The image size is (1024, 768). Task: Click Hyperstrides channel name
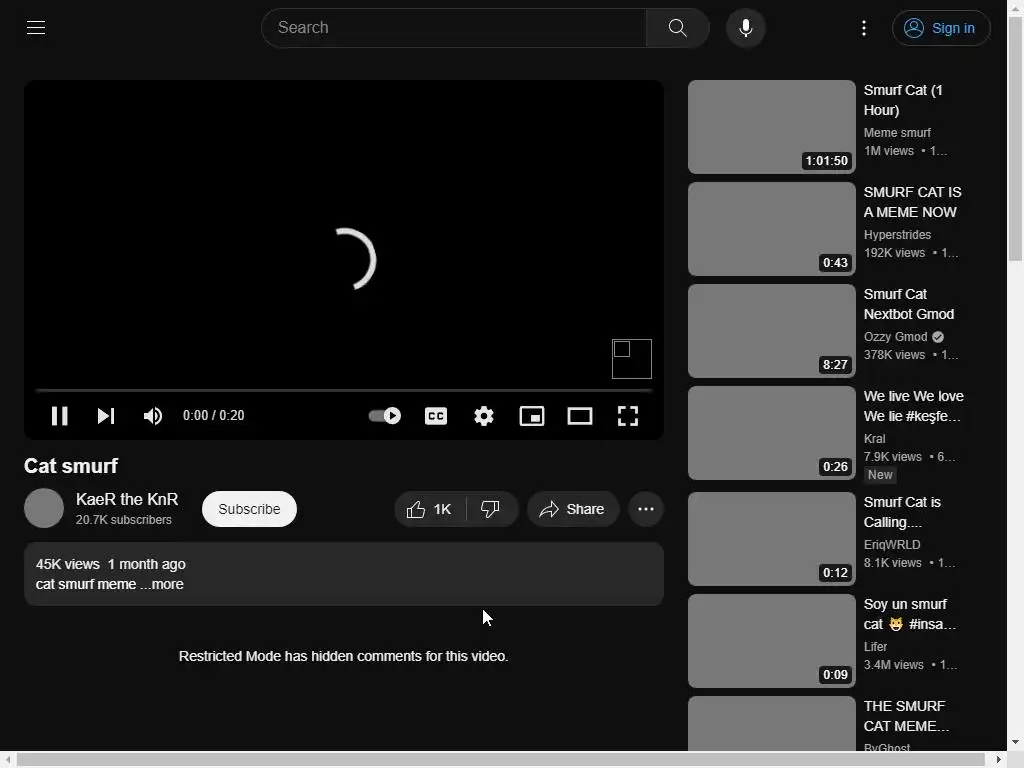pyautogui.click(x=897, y=234)
